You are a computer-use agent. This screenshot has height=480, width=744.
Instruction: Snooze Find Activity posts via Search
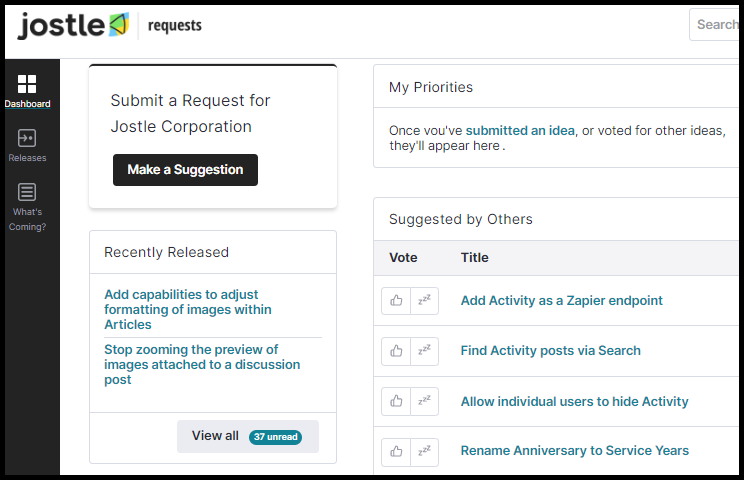pyautogui.click(x=424, y=351)
